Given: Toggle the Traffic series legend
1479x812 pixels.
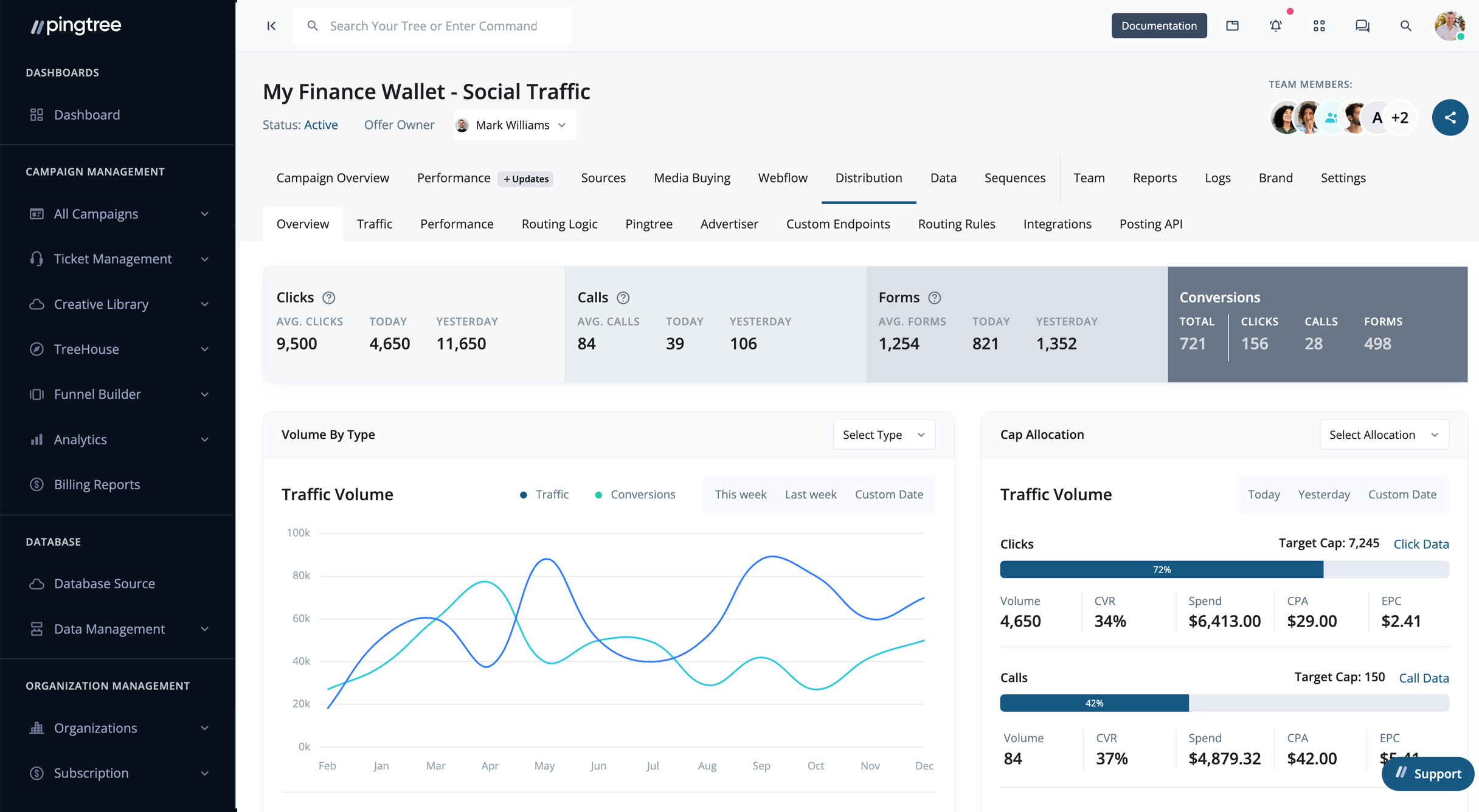Looking at the screenshot, I should pyautogui.click(x=545, y=495).
